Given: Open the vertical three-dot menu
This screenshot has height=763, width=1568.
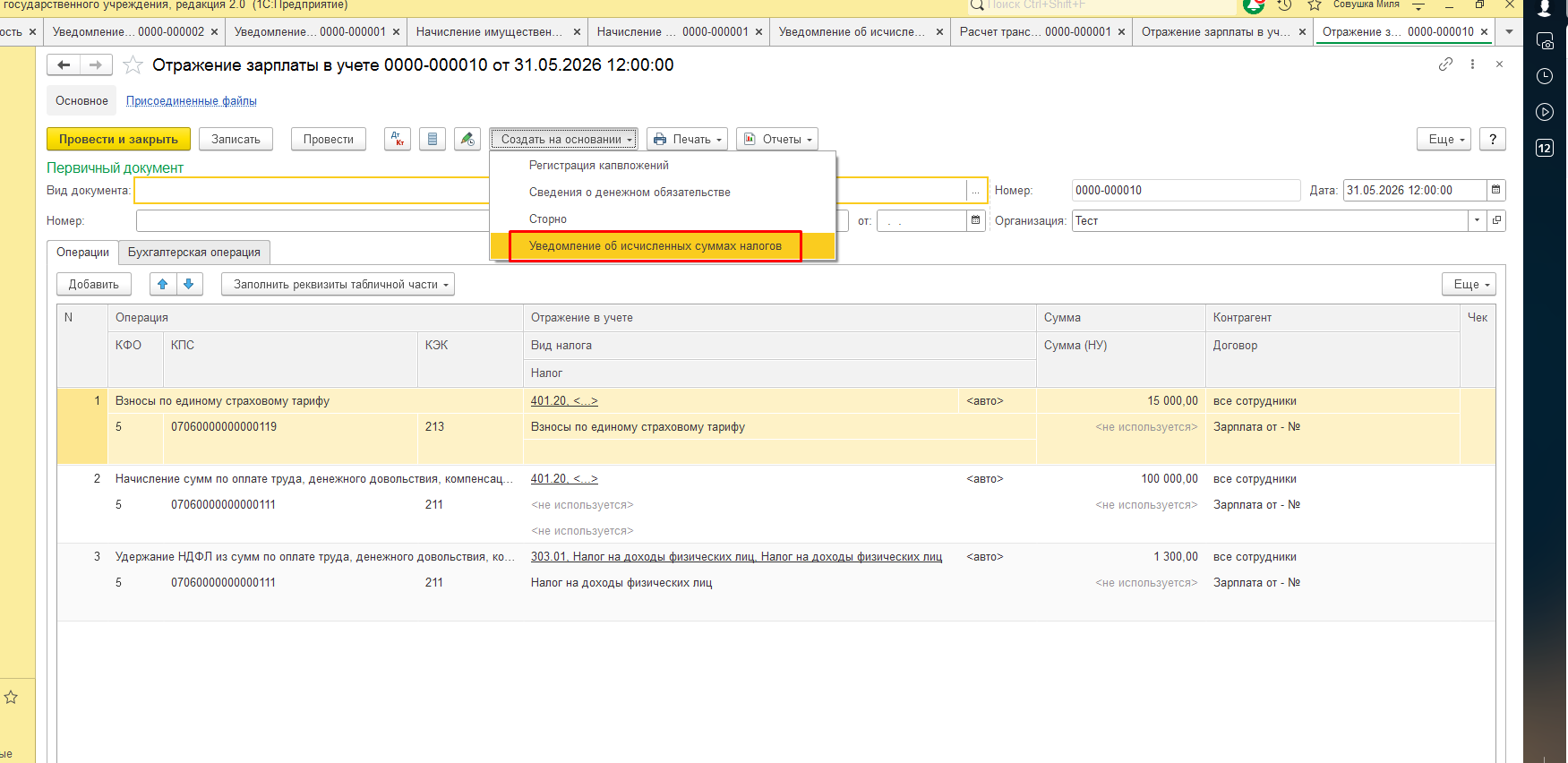Looking at the screenshot, I should [x=1472, y=64].
